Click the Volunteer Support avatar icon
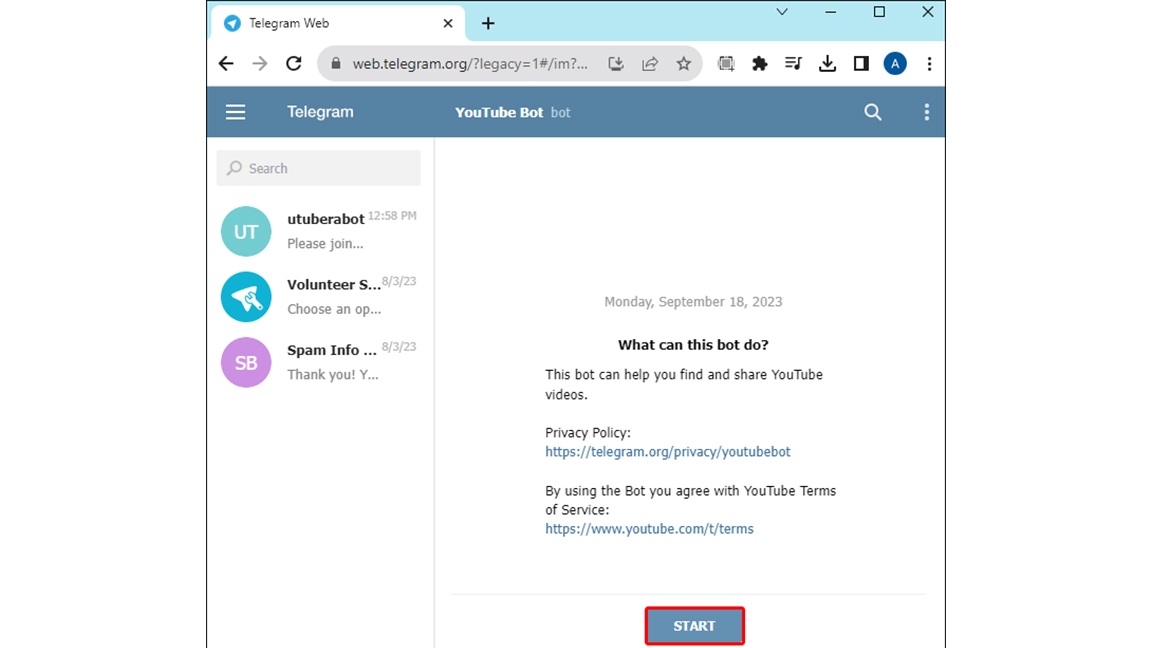Screen dimensions: 1152x648 click(x=246, y=297)
